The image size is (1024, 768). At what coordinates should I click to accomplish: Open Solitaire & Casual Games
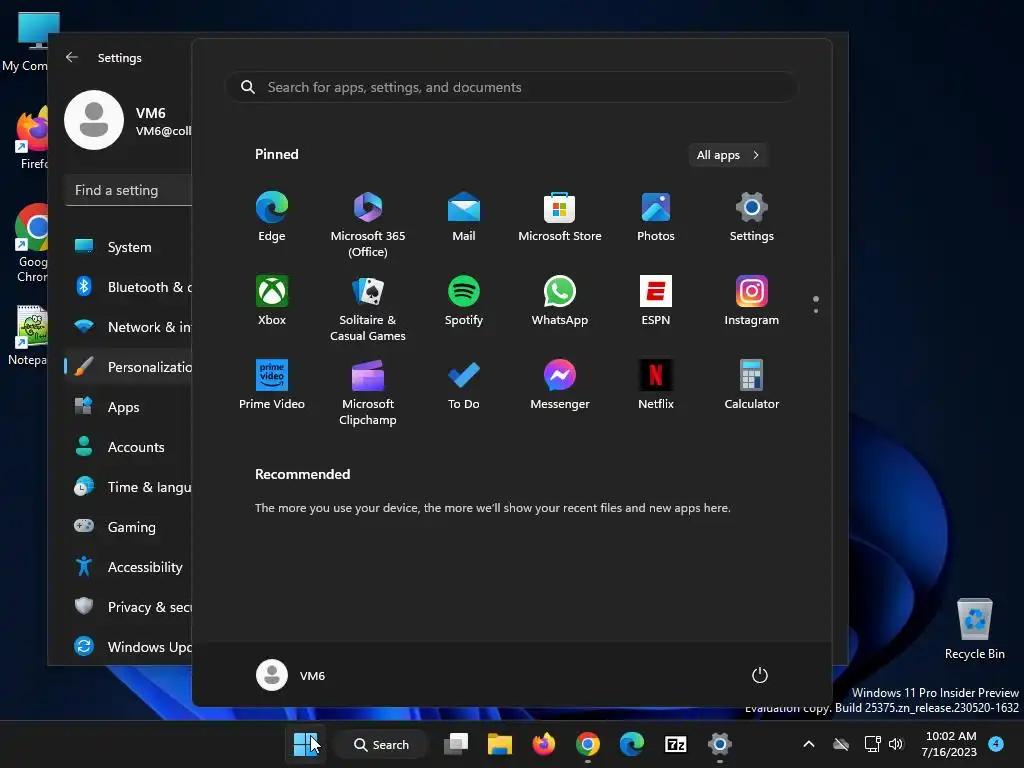(x=368, y=308)
